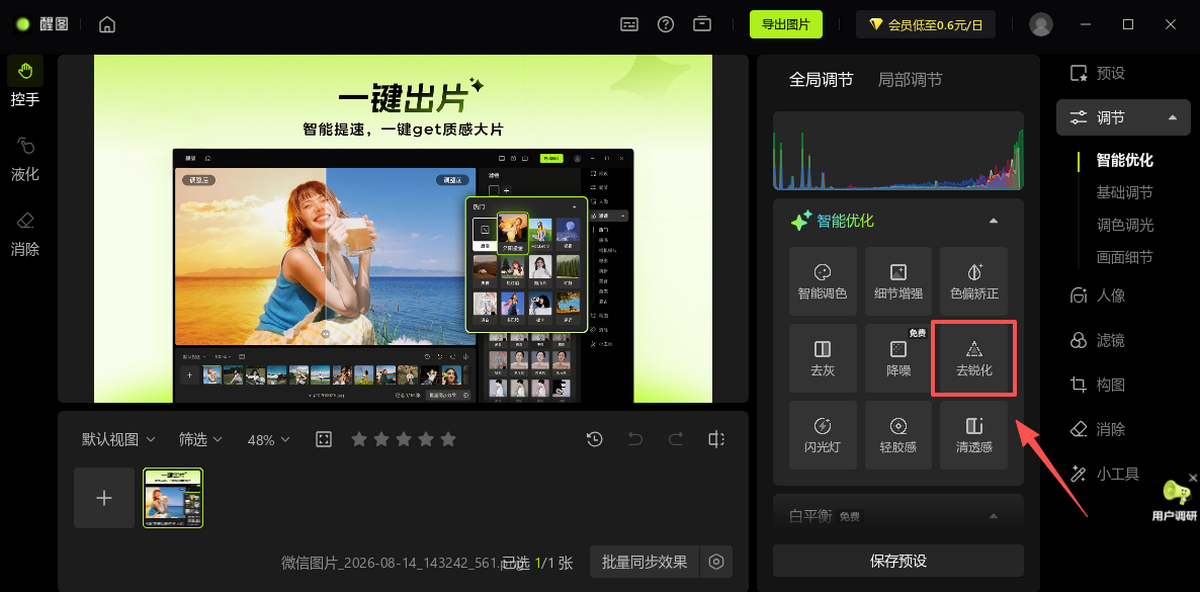The width and height of the screenshot is (1200, 592).
Task: Click the main canvas image
Action: pos(403,229)
